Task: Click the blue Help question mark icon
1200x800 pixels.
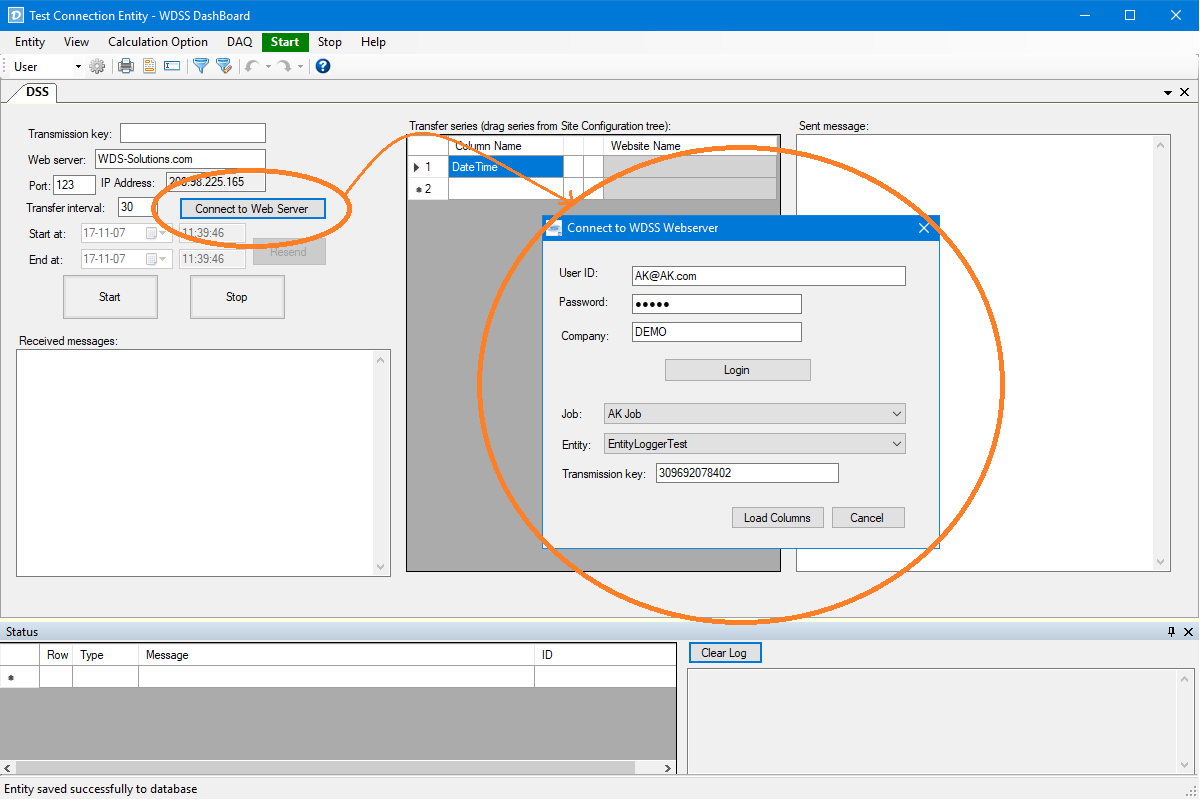Action: point(323,66)
